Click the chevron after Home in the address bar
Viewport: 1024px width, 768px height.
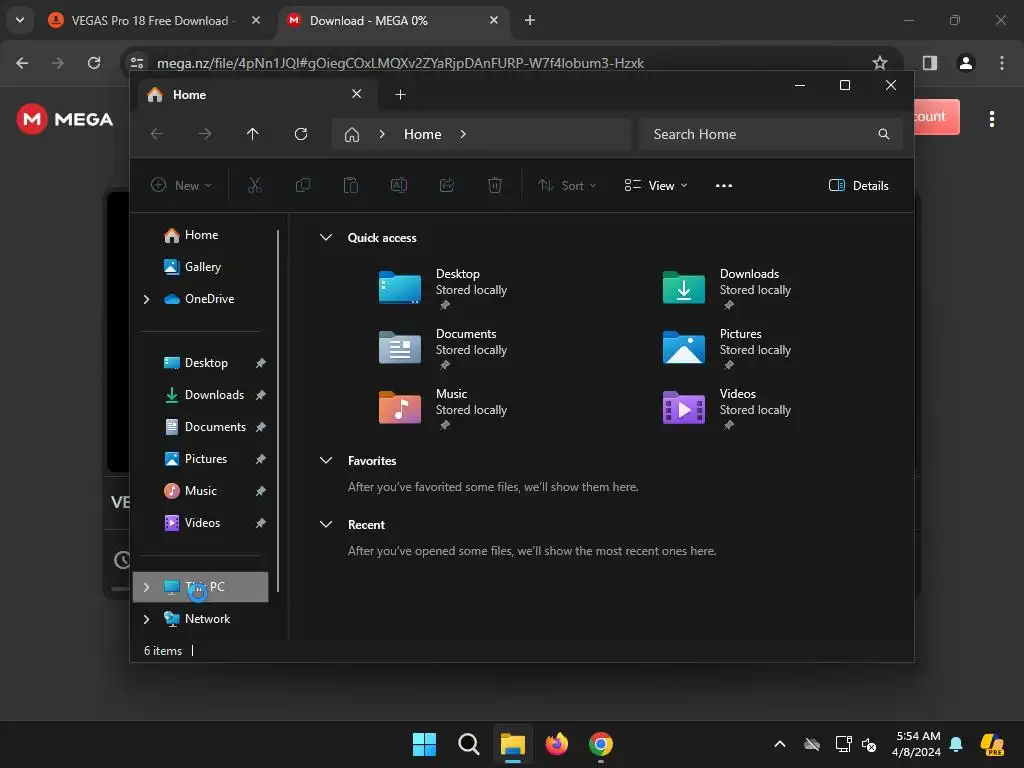click(463, 134)
